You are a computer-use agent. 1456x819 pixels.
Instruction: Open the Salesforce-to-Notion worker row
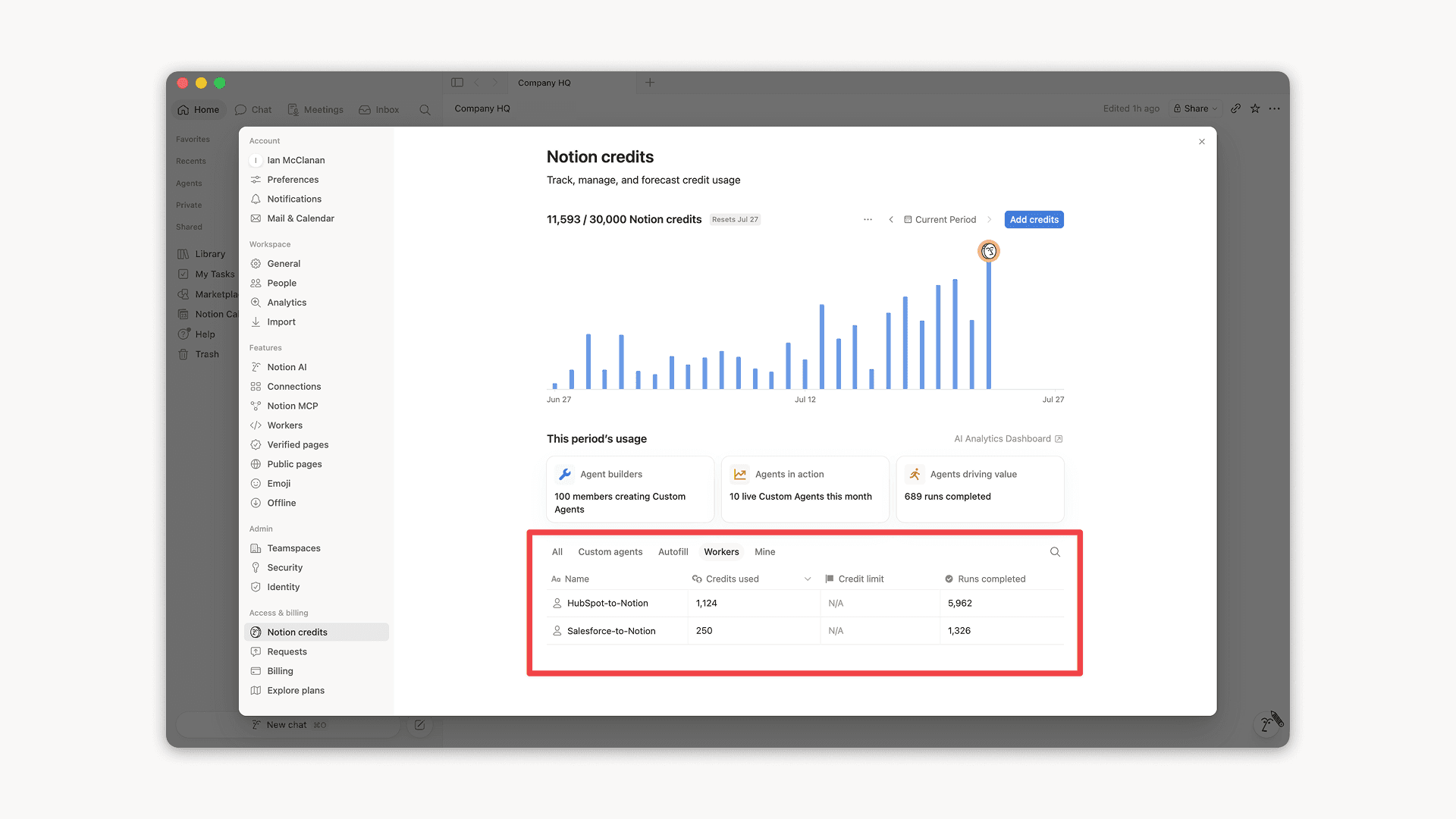coord(805,631)
